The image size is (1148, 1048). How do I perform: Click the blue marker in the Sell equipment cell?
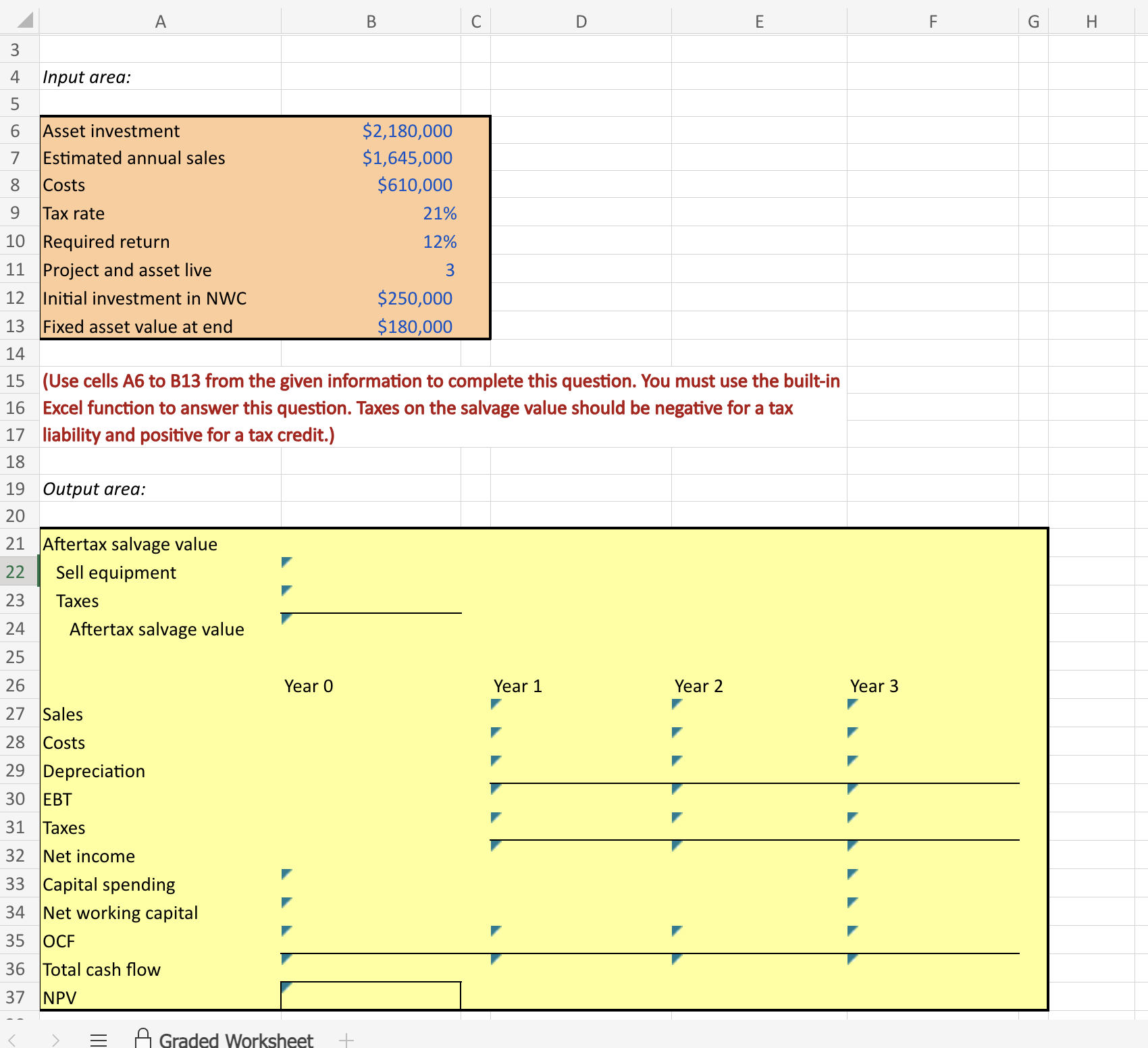285,561
